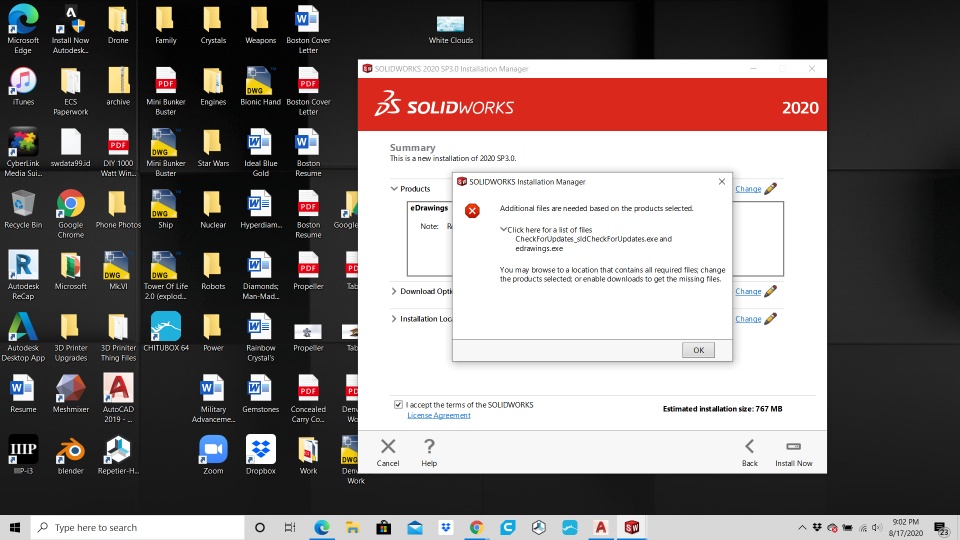Select the Dropbox desktop icon

pyautogui.click(x=260, y=455)
